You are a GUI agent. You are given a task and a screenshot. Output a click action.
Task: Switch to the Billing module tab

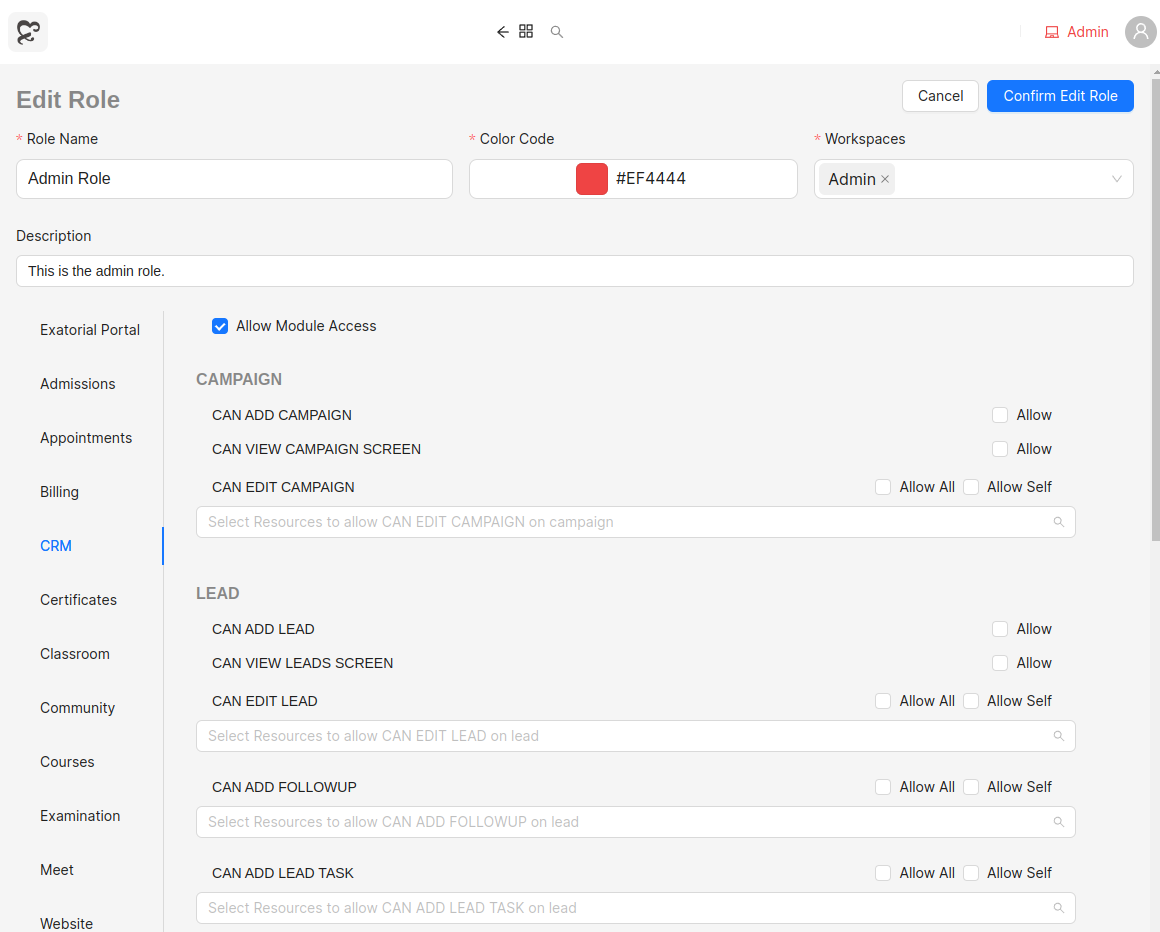pos(60,492)
